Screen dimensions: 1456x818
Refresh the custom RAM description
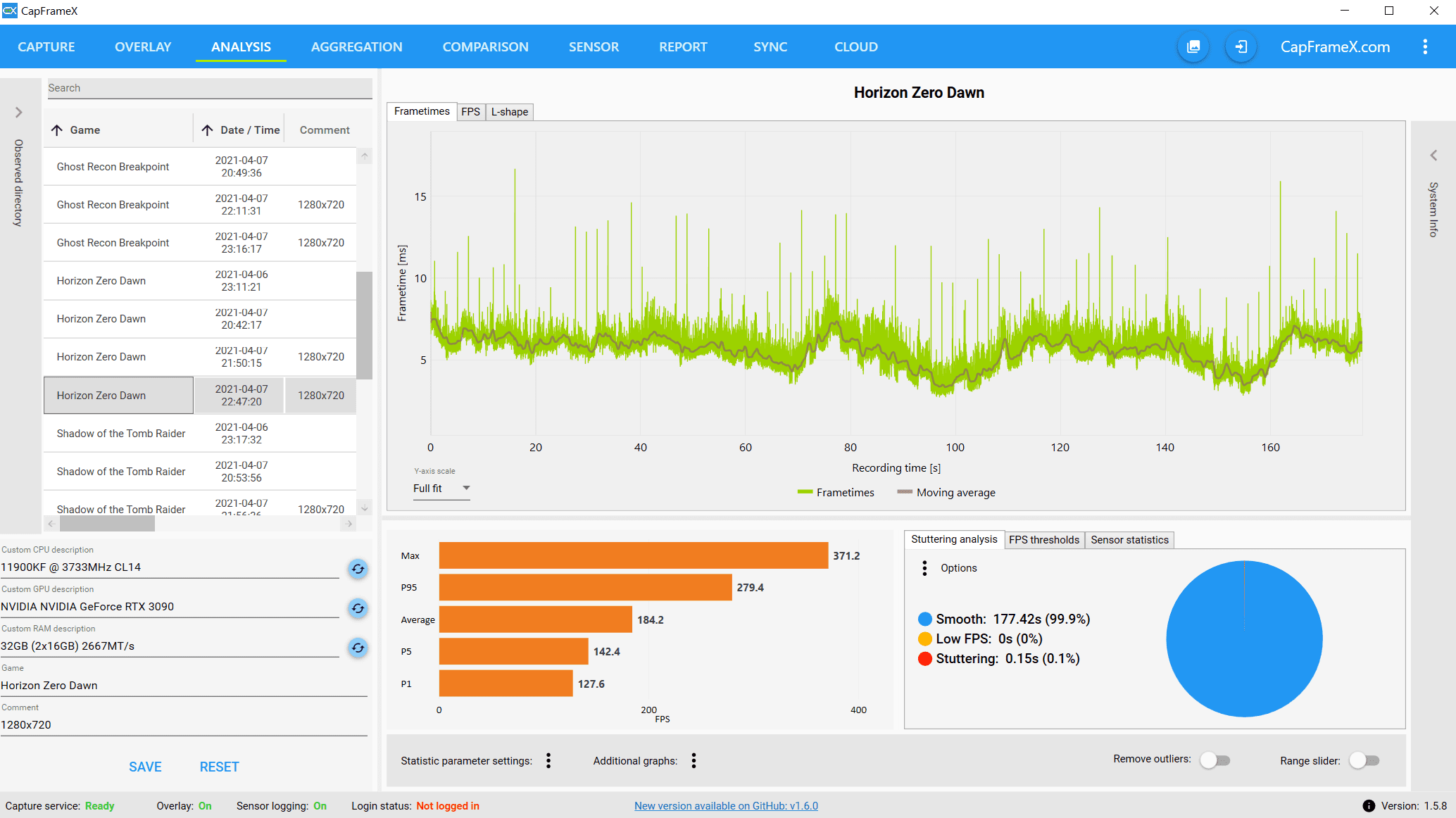(358, 648)
